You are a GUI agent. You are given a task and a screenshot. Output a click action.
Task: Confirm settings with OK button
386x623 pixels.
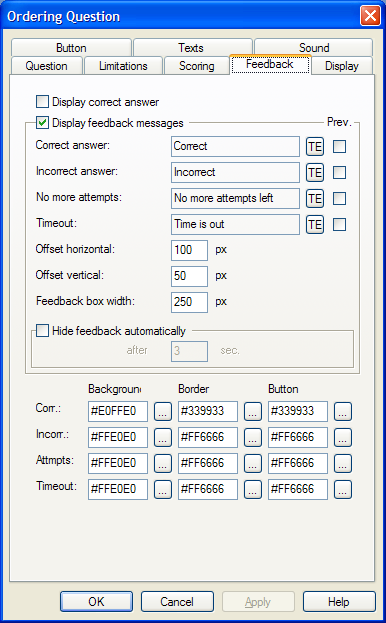pyautogui.click(x=96, y=602)
